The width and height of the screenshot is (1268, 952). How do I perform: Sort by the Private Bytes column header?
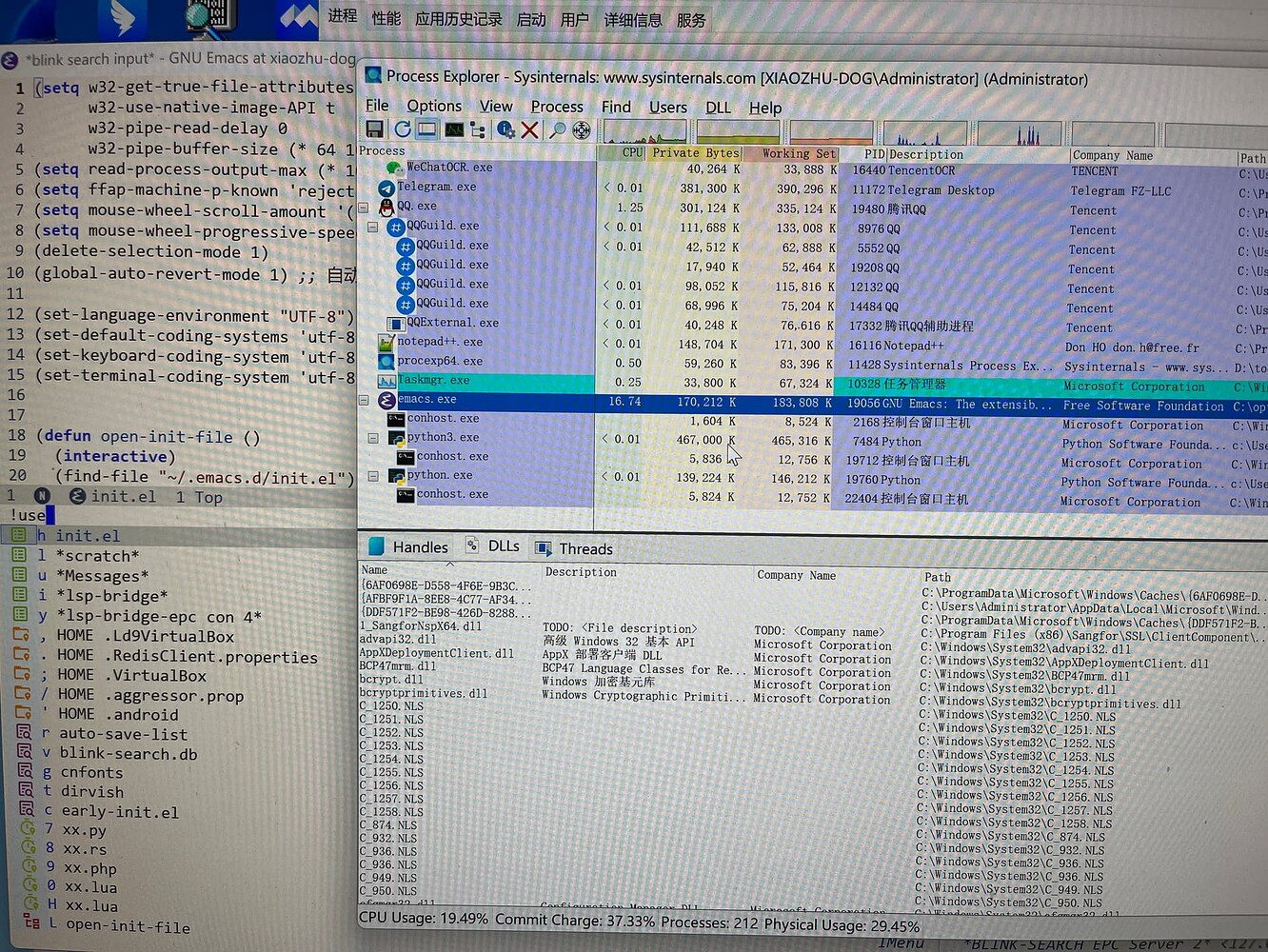click(x=695, y=152)
